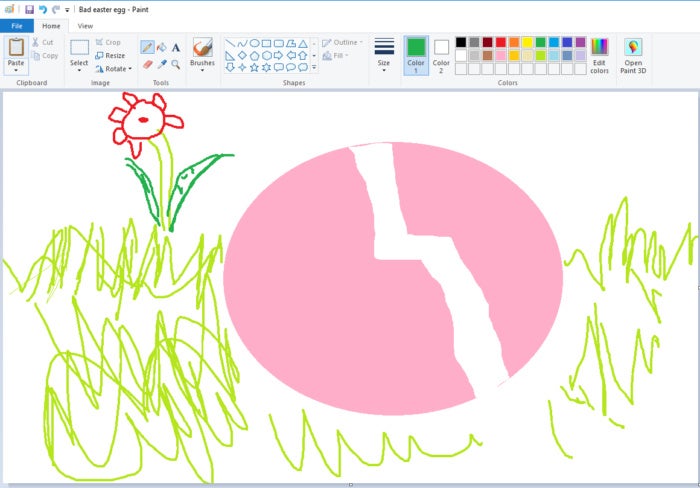The image size is (700, 488).
Task: Choose the purple color swatch
Action: pos(580,42)
